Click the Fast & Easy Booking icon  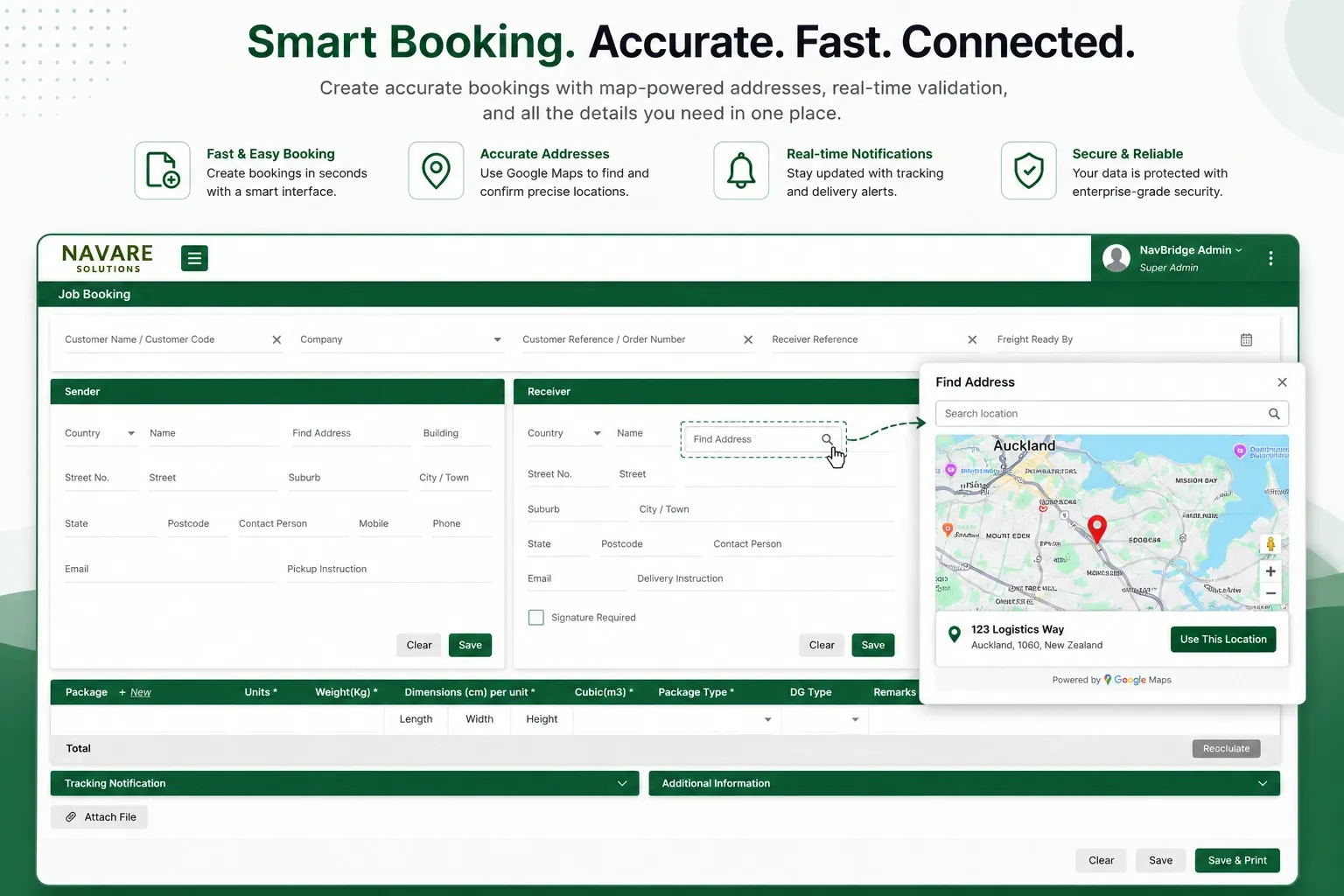pyautogui.click(x=162, y=171)
